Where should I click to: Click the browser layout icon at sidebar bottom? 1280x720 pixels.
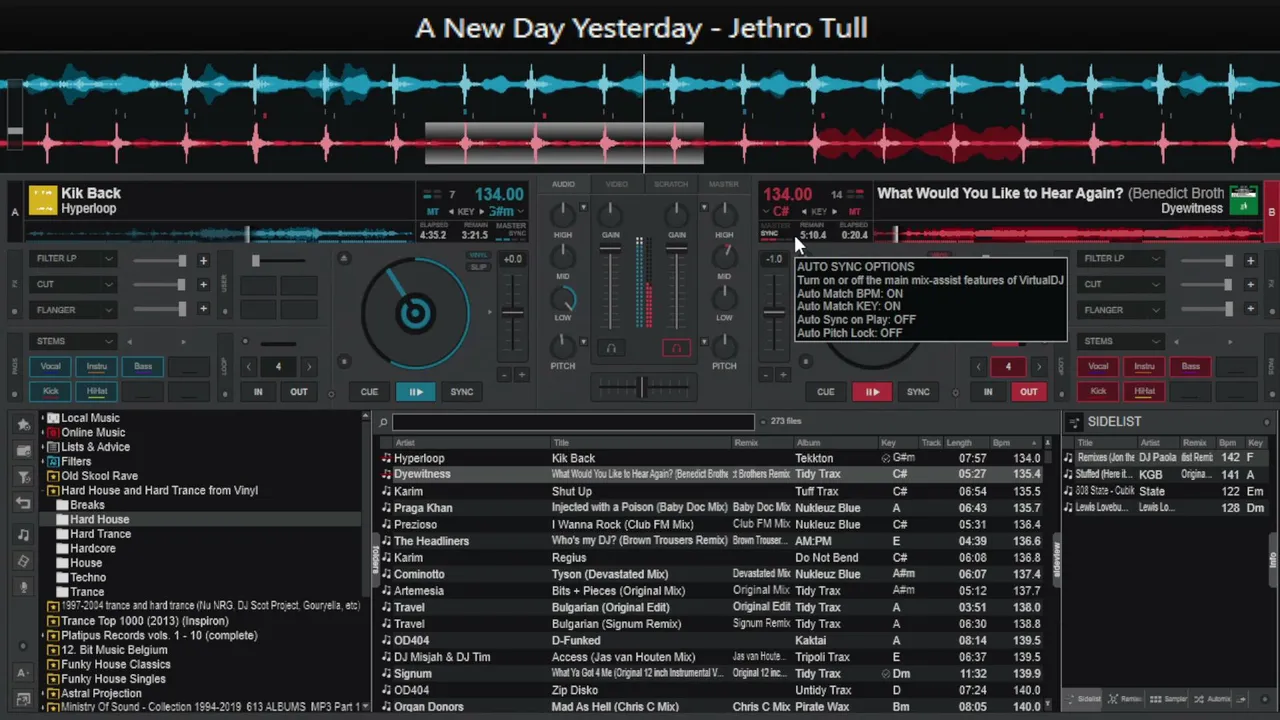coord(23,698)
